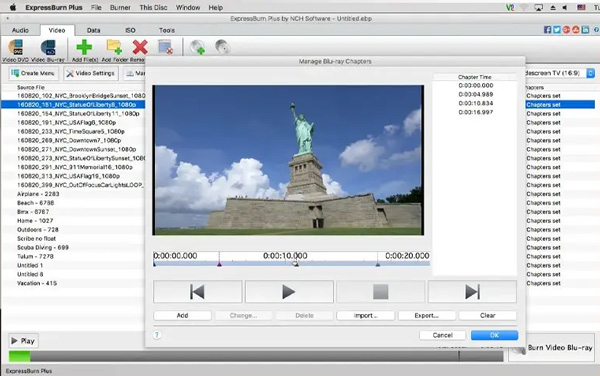
Task: Click the green disc capacity progress bar
Action: point(20,356)
